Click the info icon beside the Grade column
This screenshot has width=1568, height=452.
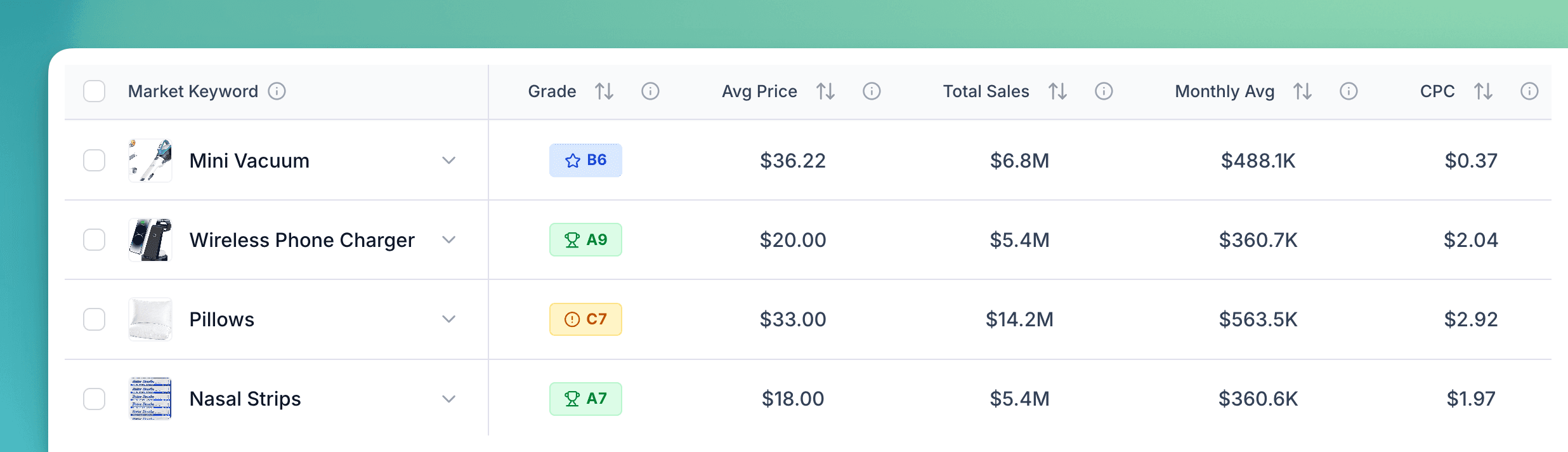[651, 91]
